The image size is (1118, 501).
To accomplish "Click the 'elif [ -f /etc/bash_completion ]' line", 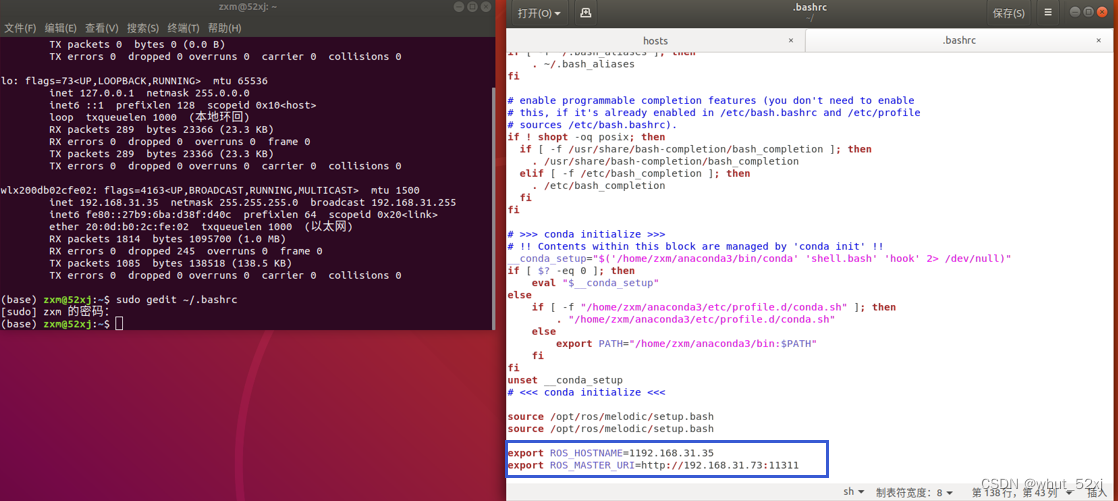I will pos(635,173).
